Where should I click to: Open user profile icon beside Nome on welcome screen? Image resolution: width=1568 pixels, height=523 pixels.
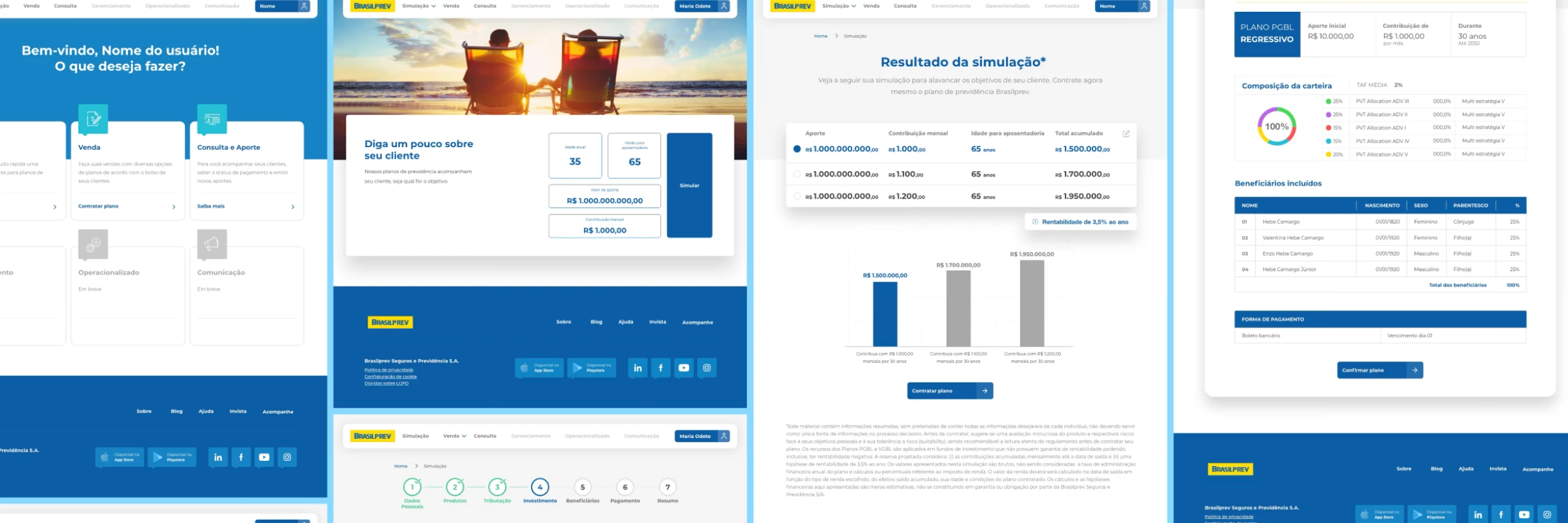point(304,6)
